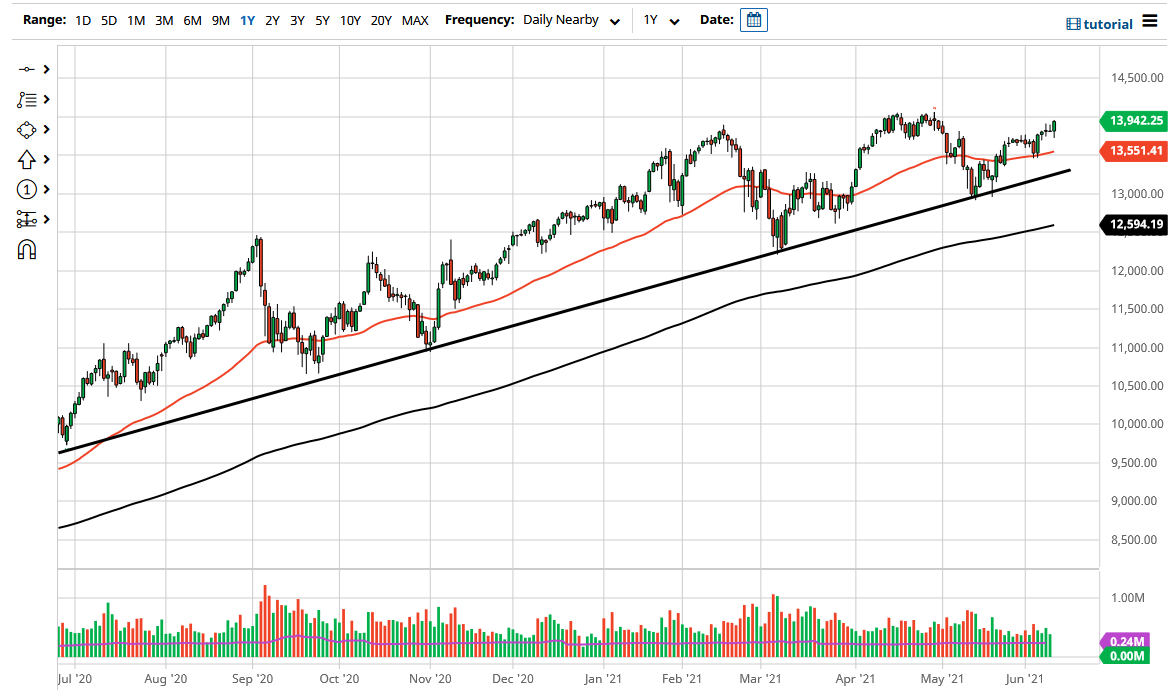Open the tutorial link
Viewport: 1169px width, 700px height.
(x=1108, y=23)
